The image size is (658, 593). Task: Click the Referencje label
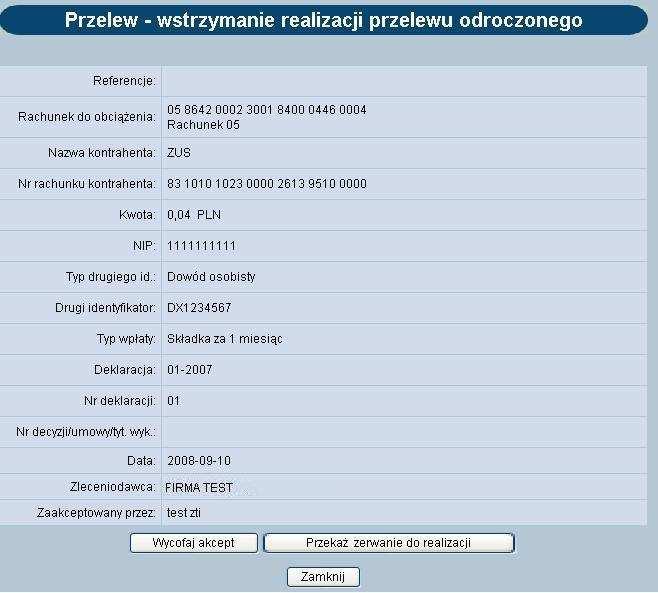click(x=124, y=81)
